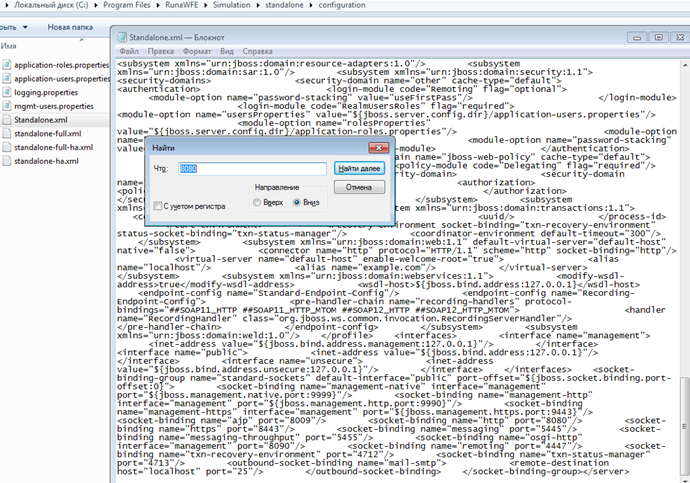
Task: Click Локальный диск (C:) breadcrumb
Action: (x=51, y=5)
